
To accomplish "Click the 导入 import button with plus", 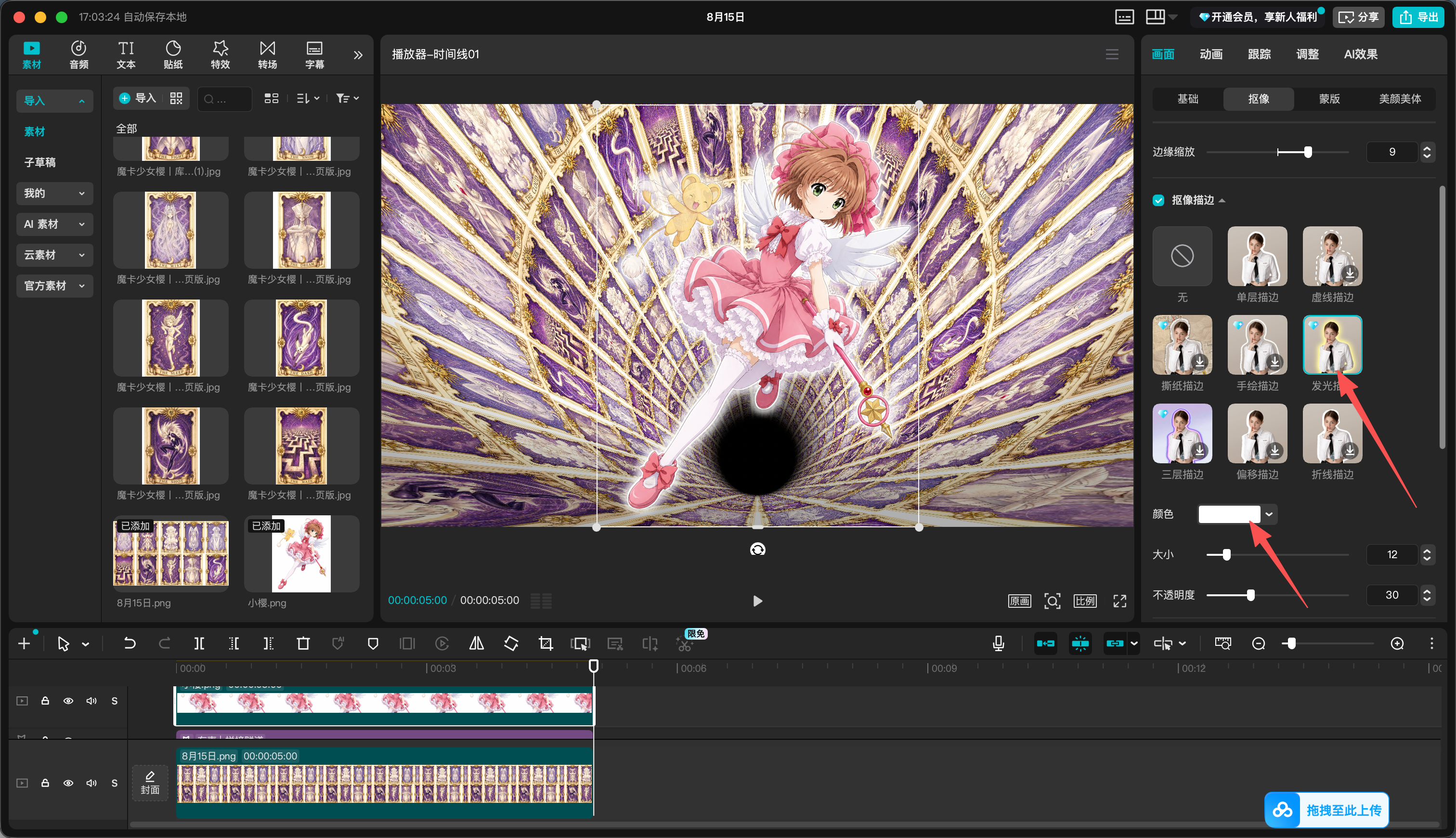I will 138,98.
